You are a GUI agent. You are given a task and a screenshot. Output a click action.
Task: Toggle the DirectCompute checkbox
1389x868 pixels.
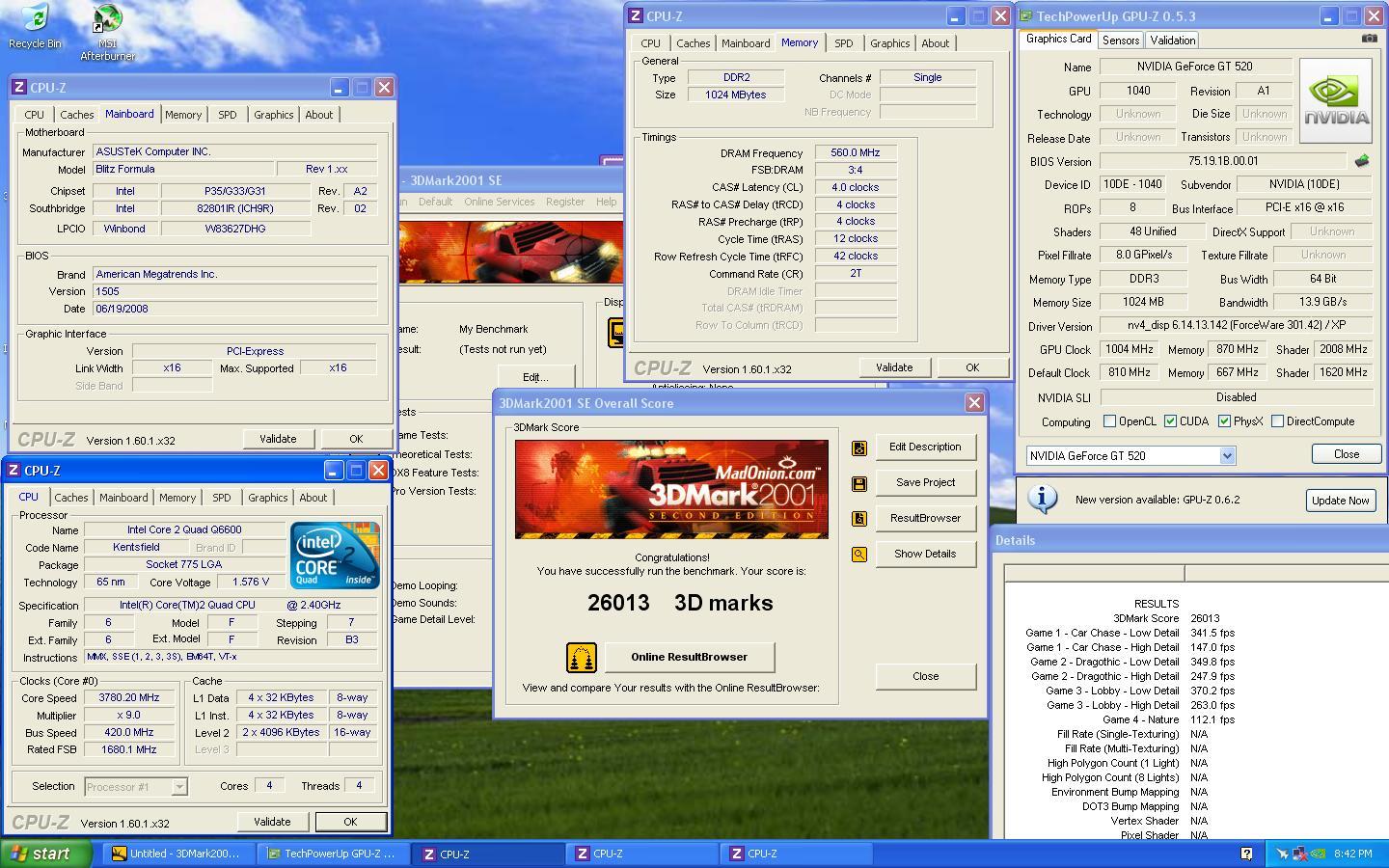1277,421
